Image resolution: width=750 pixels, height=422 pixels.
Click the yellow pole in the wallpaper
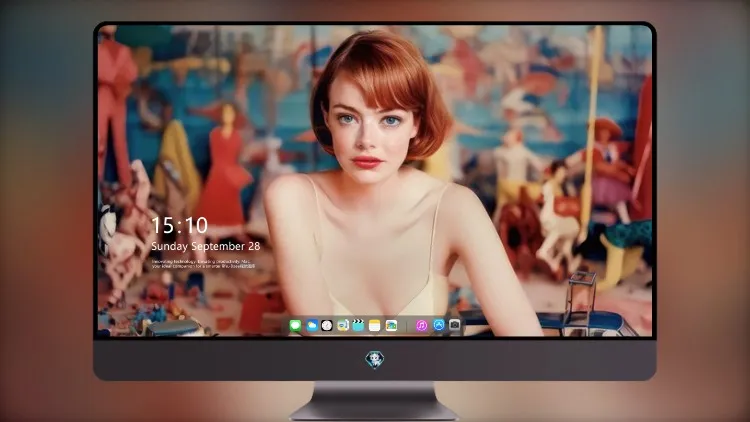click(591, 132)
